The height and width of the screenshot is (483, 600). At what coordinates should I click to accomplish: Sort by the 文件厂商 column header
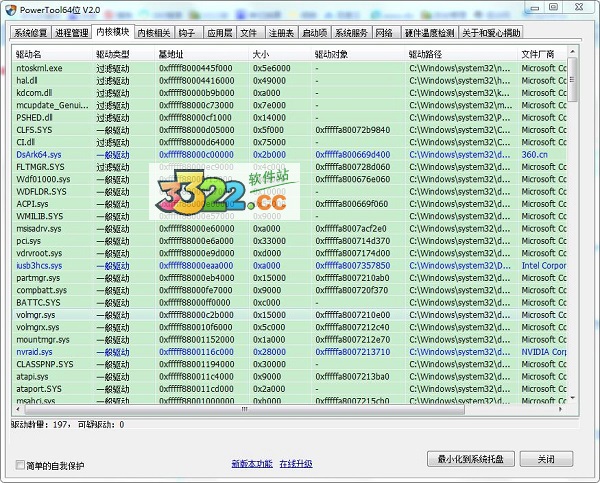coord(543,54)
